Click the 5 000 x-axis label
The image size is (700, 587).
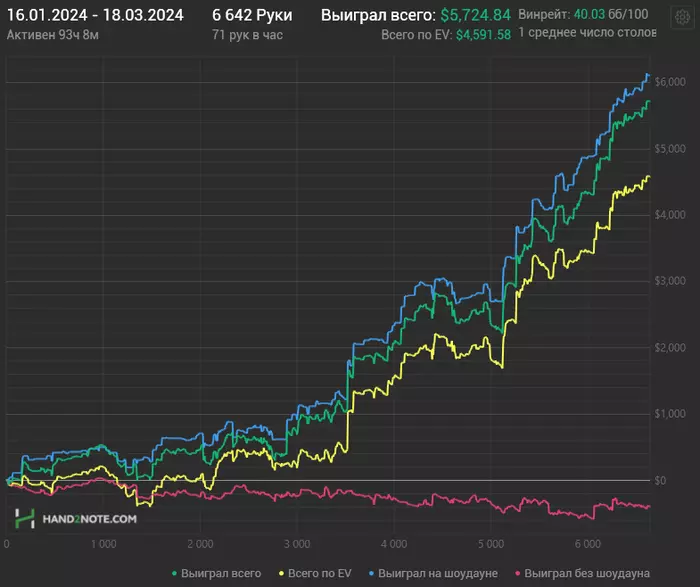click(x=491, y=544)
